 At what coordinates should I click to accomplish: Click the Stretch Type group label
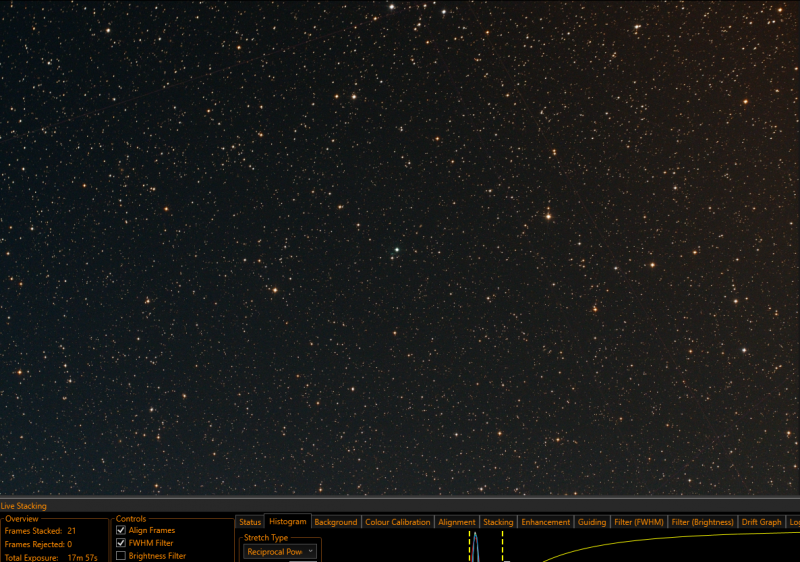point(266,538)
